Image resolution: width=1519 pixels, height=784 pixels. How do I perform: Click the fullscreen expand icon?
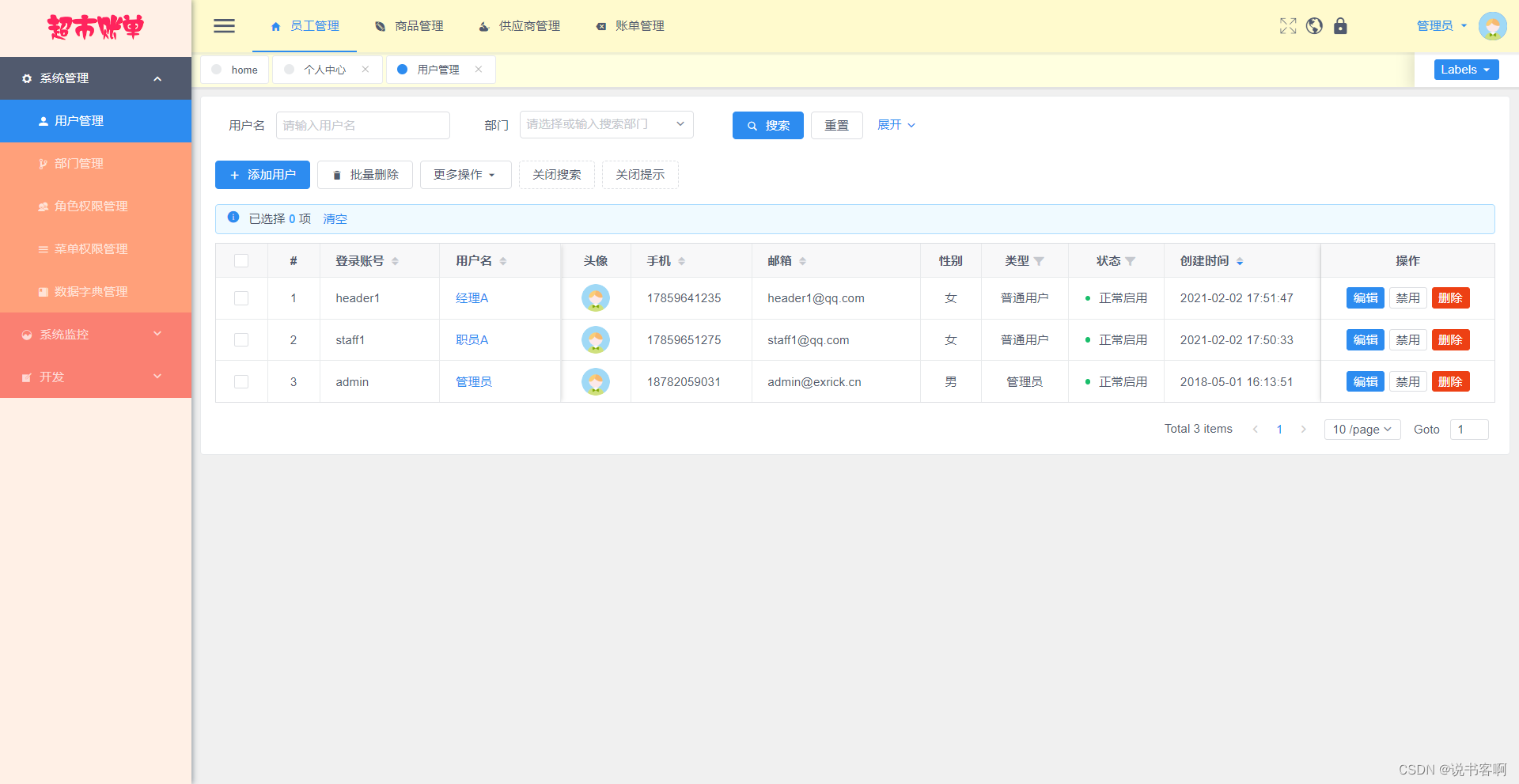[1288, 26]
